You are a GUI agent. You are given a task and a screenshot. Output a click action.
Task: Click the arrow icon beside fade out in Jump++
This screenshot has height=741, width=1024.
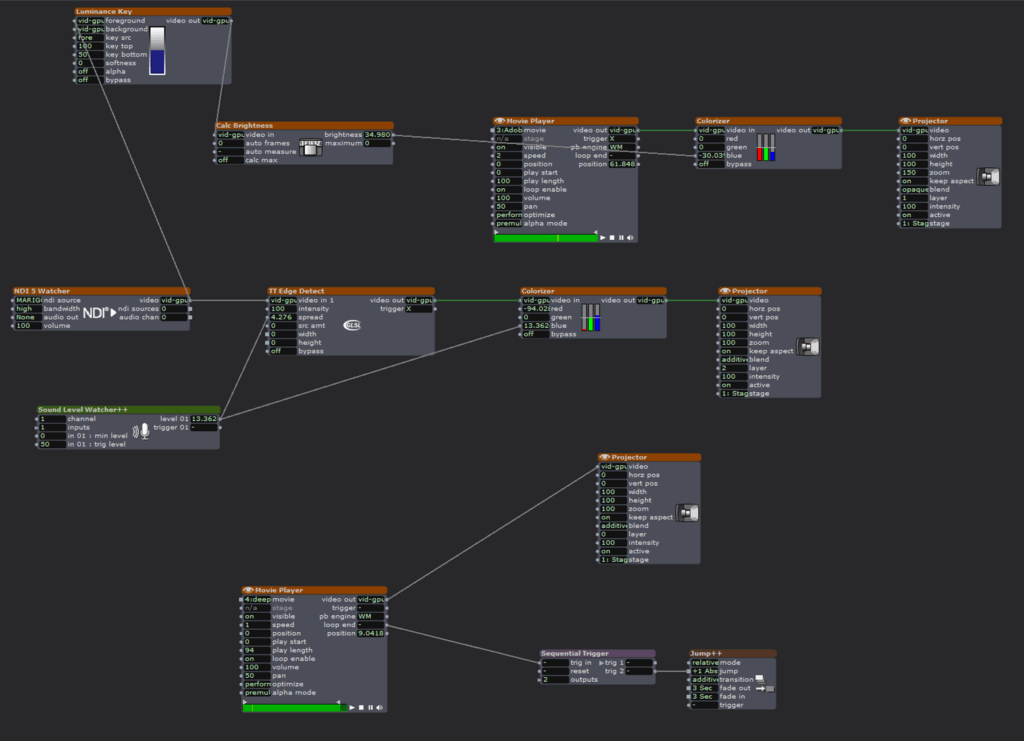coord(765,688)
